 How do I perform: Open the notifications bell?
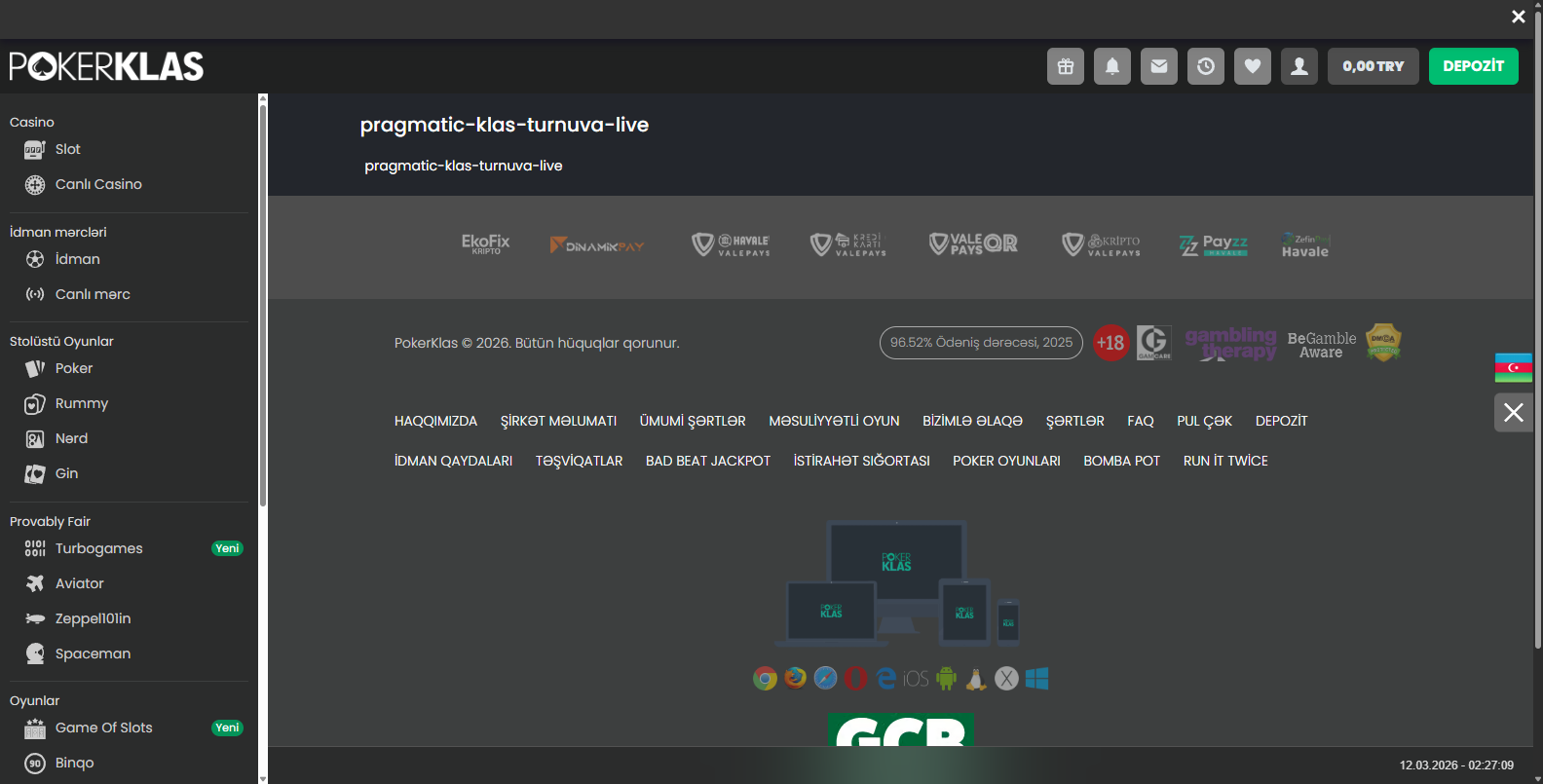[x=1112, y=66]
